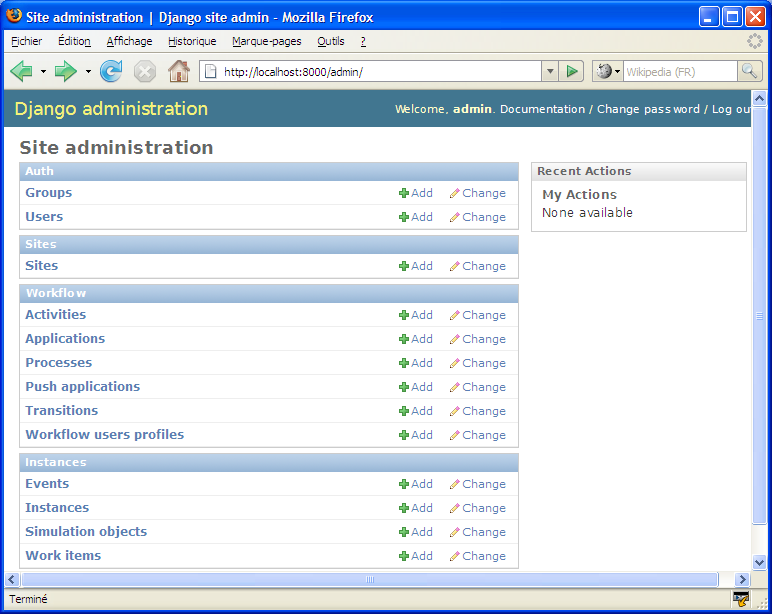
Task: Click the horizontal scrollbar right arrow
Action: tap(742, 580)
